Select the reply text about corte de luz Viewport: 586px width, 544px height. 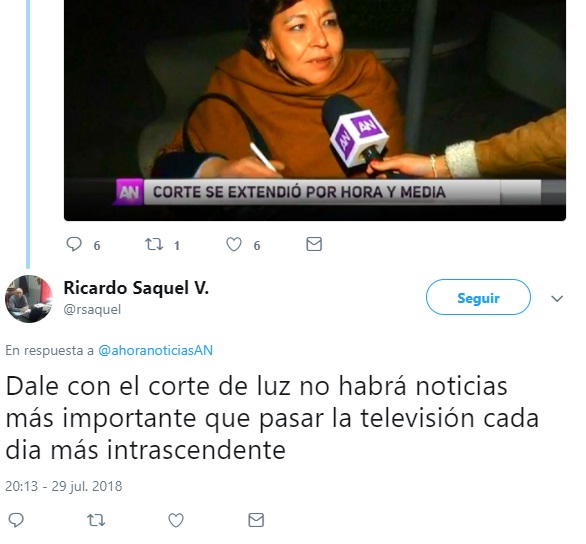272,418
